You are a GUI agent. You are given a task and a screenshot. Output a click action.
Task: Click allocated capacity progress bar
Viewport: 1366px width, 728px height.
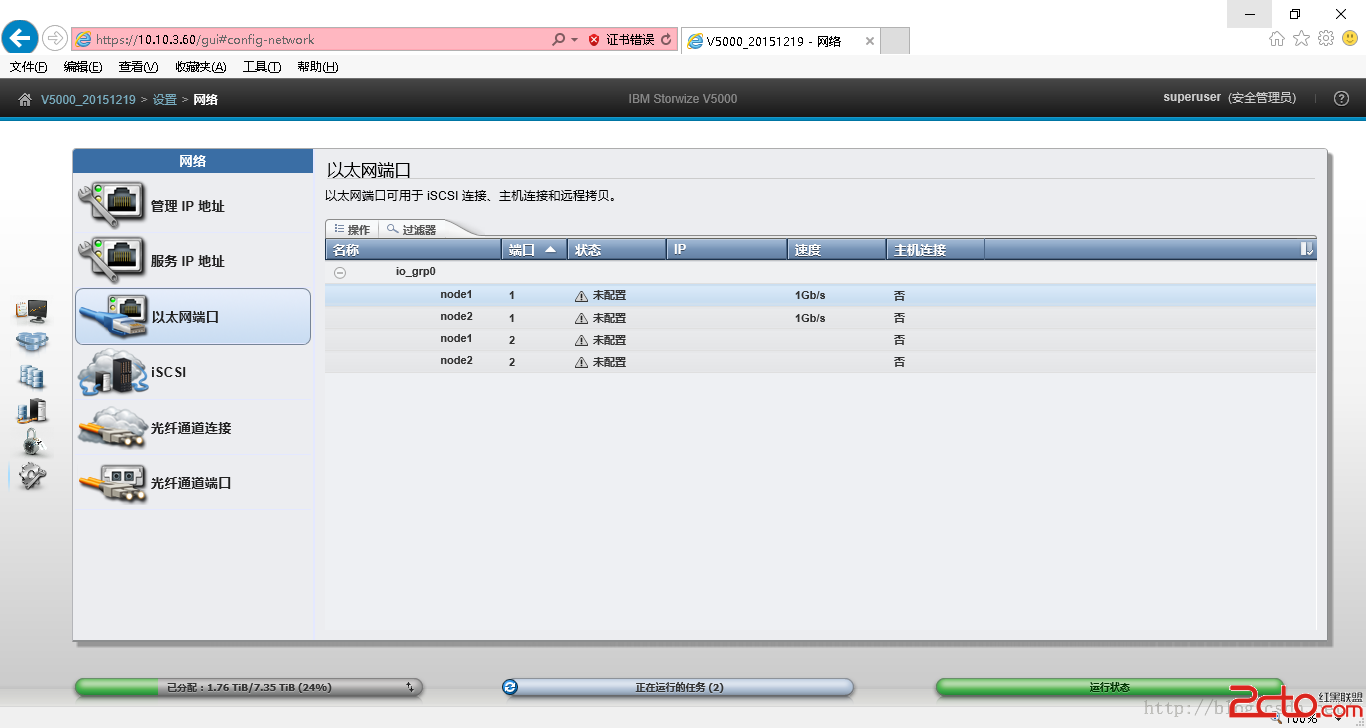[248, 687]
